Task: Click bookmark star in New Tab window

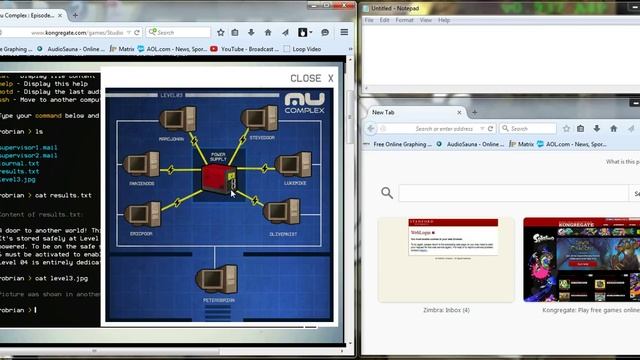Action: [x=566, y=129]
